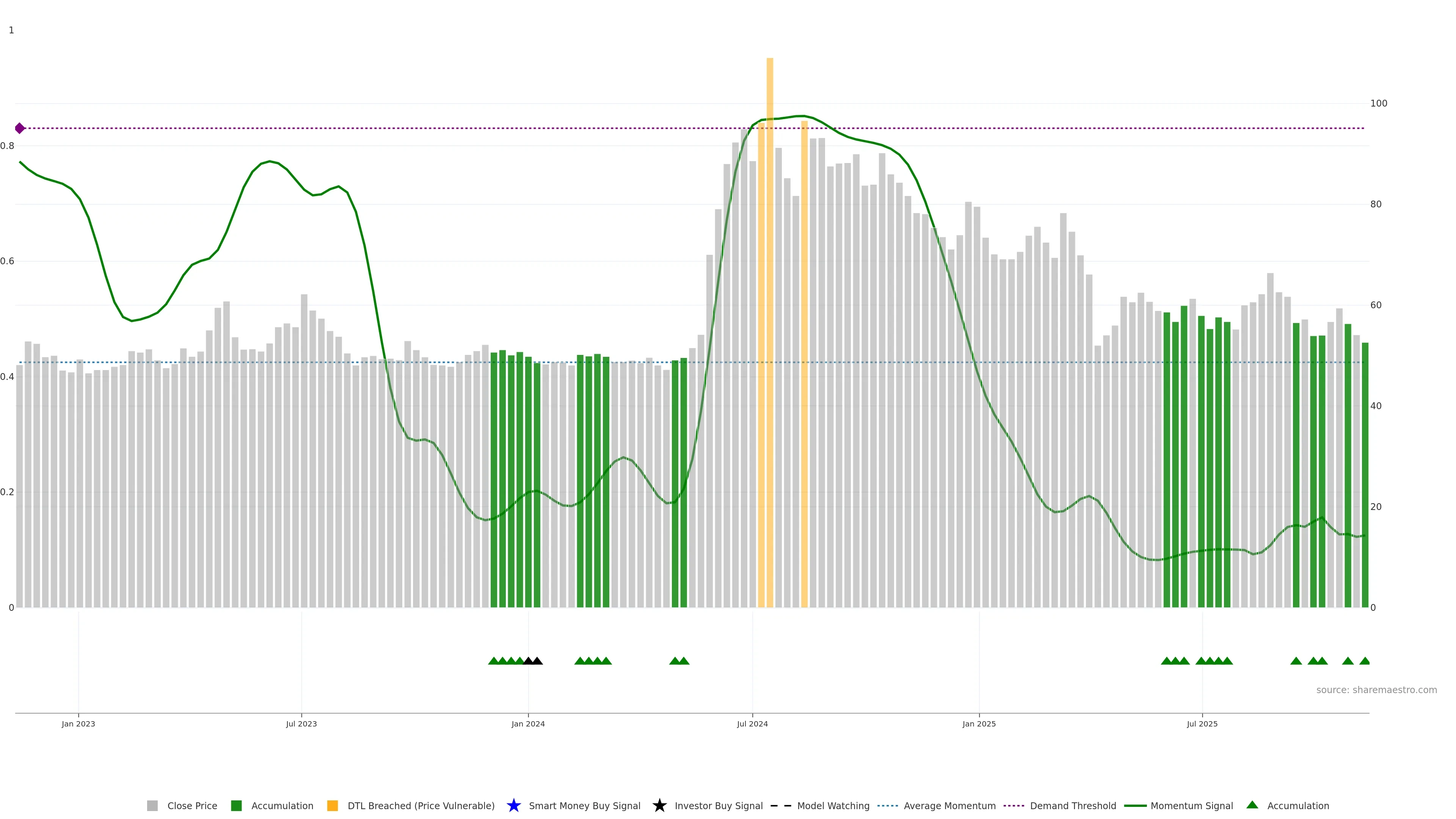Screen dimensions: 1456x819
Task: Click the Jan 2023 x-axis label
Action: (78, 723)
